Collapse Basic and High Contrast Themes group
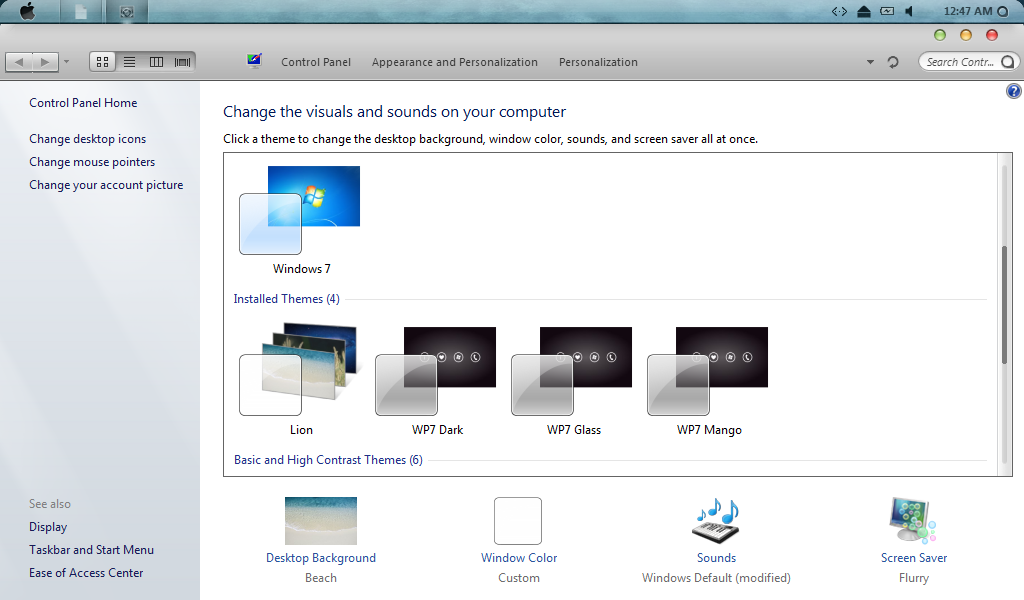The width and height of the screenshot is (1024, 600). (328, 460)
